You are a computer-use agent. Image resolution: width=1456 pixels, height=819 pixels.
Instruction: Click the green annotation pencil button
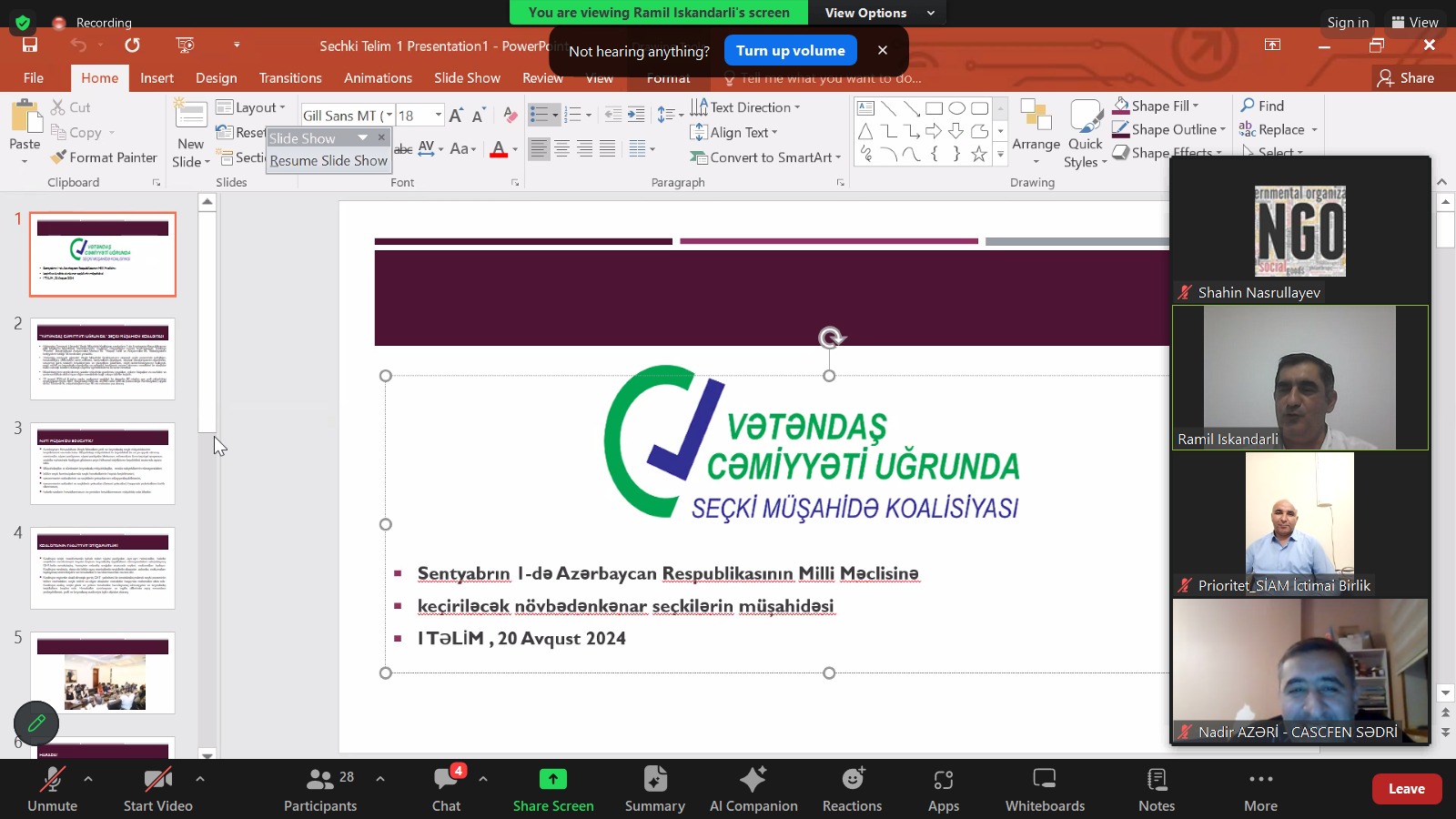(x=36, y=723)
